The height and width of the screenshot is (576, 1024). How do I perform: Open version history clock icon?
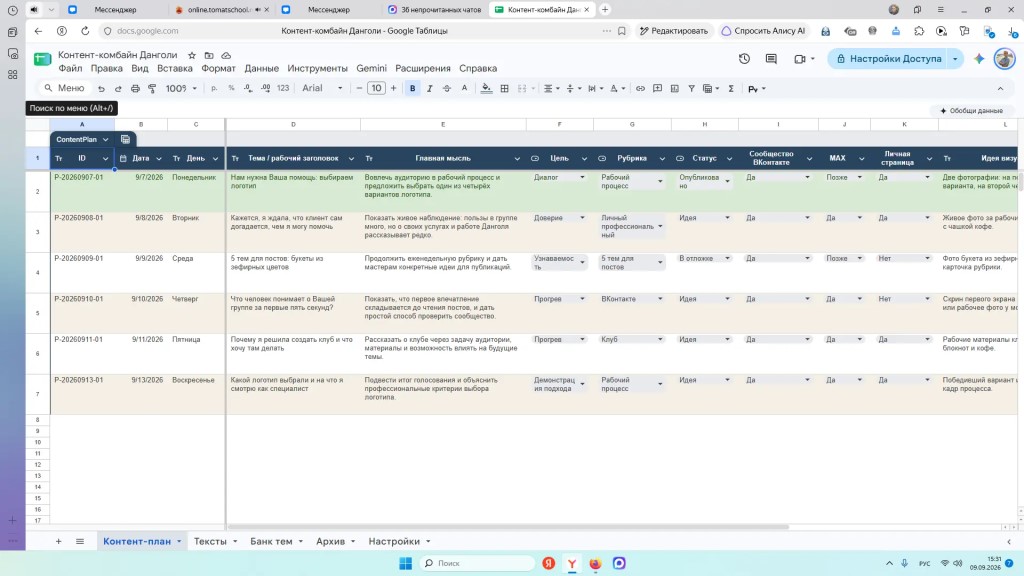pos(744,59)
